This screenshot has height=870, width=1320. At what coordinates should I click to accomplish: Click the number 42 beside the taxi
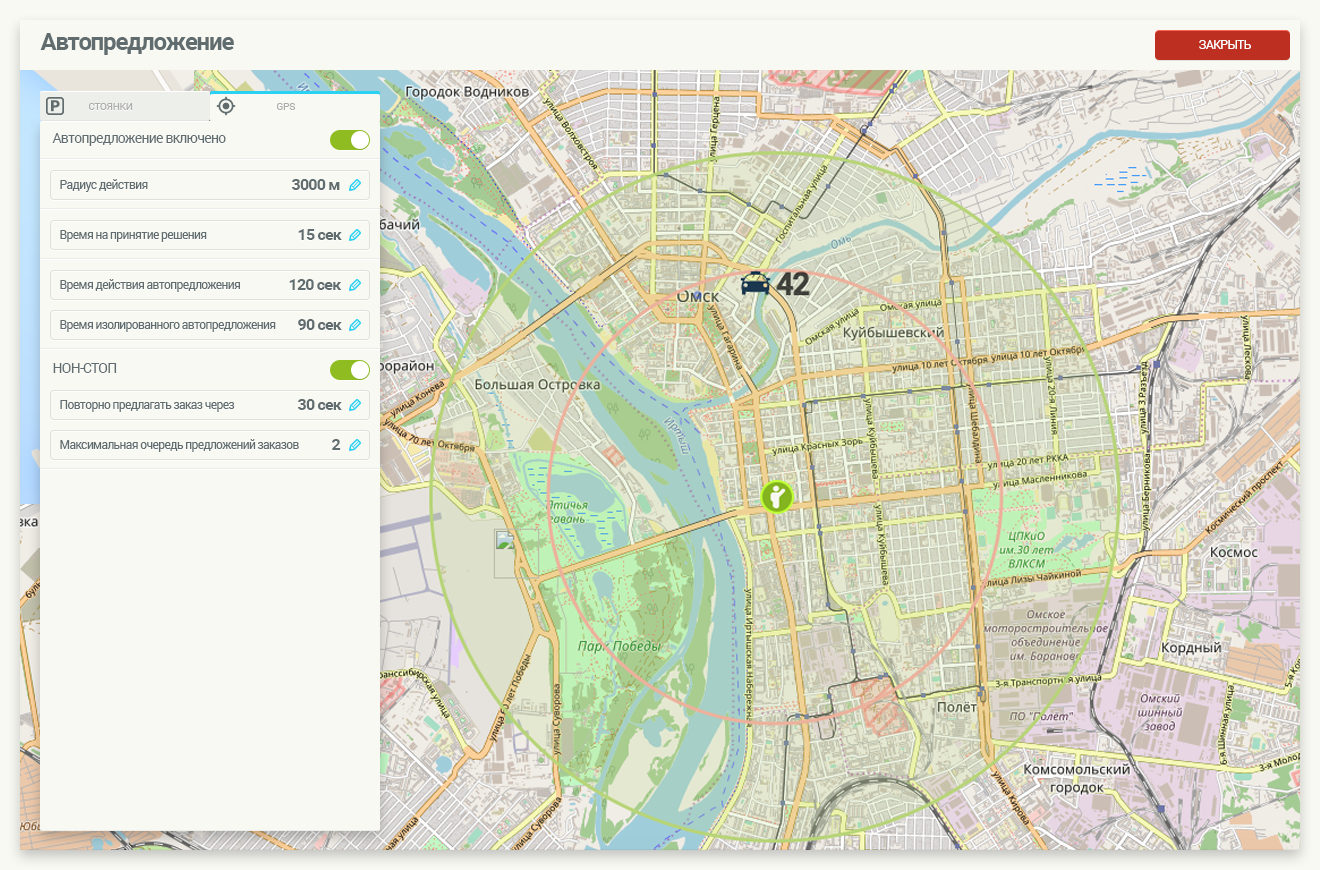click(x=792, y=285)
